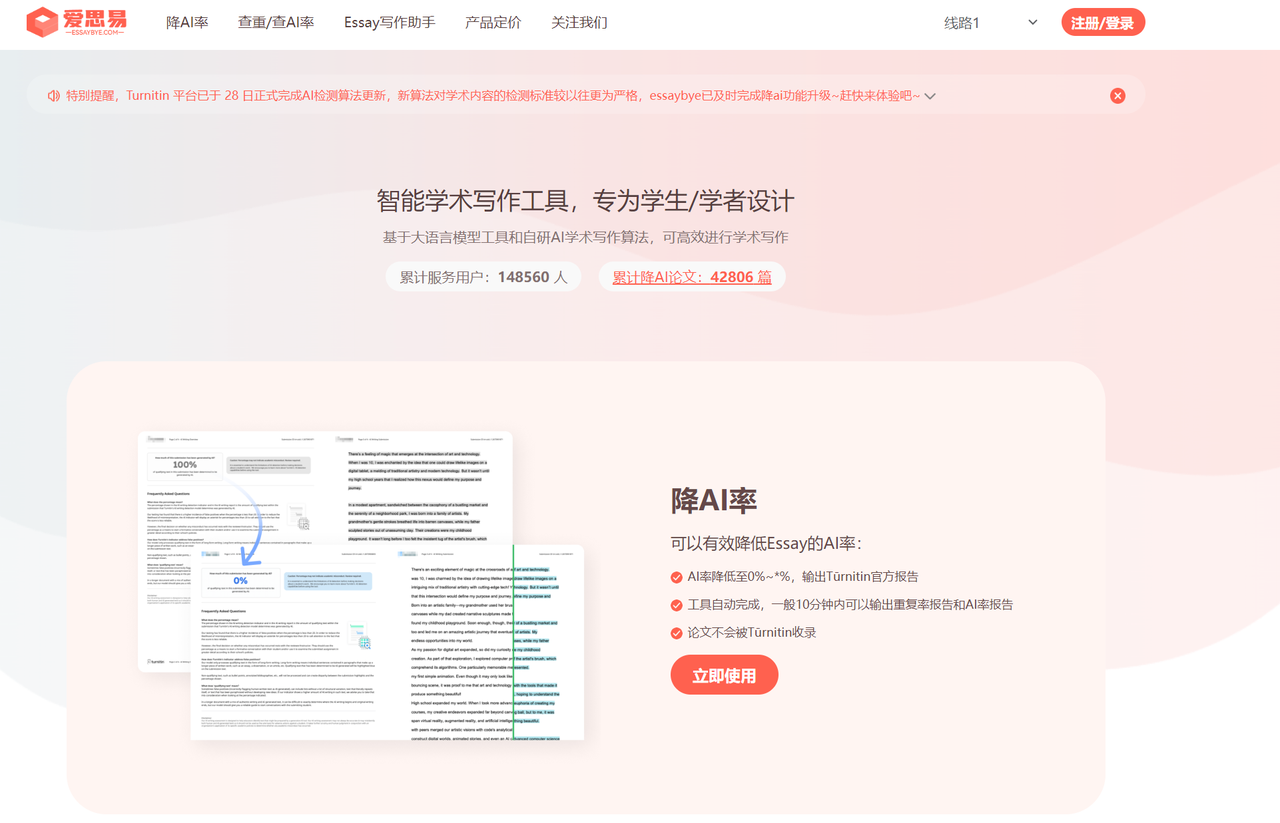Viewport: 1280px width, 823px height.
Task: Click the 爱思易 Essaybye logo
Action: coord(76,22)
